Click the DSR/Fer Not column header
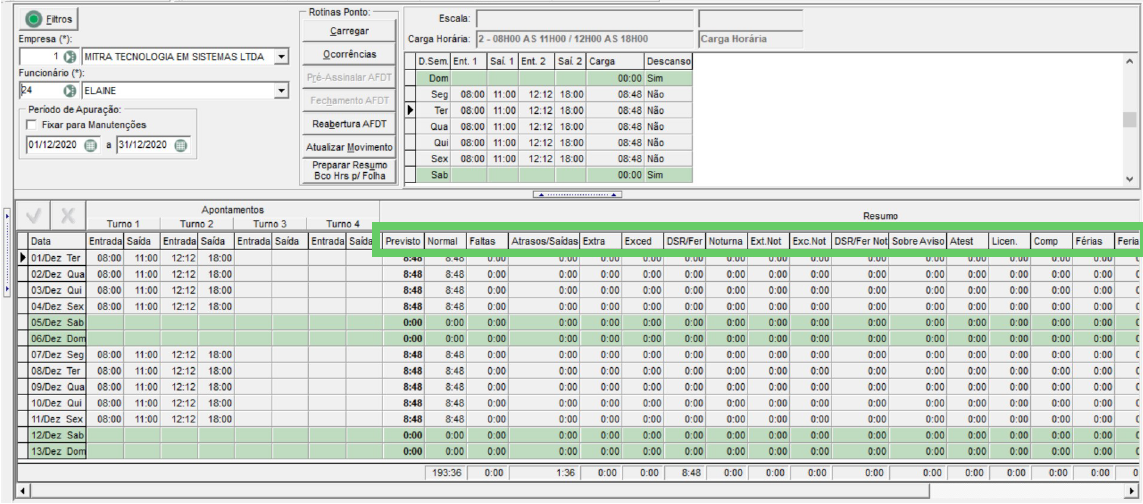Viewport: 1143px width, 504px height. coord(861,241)
